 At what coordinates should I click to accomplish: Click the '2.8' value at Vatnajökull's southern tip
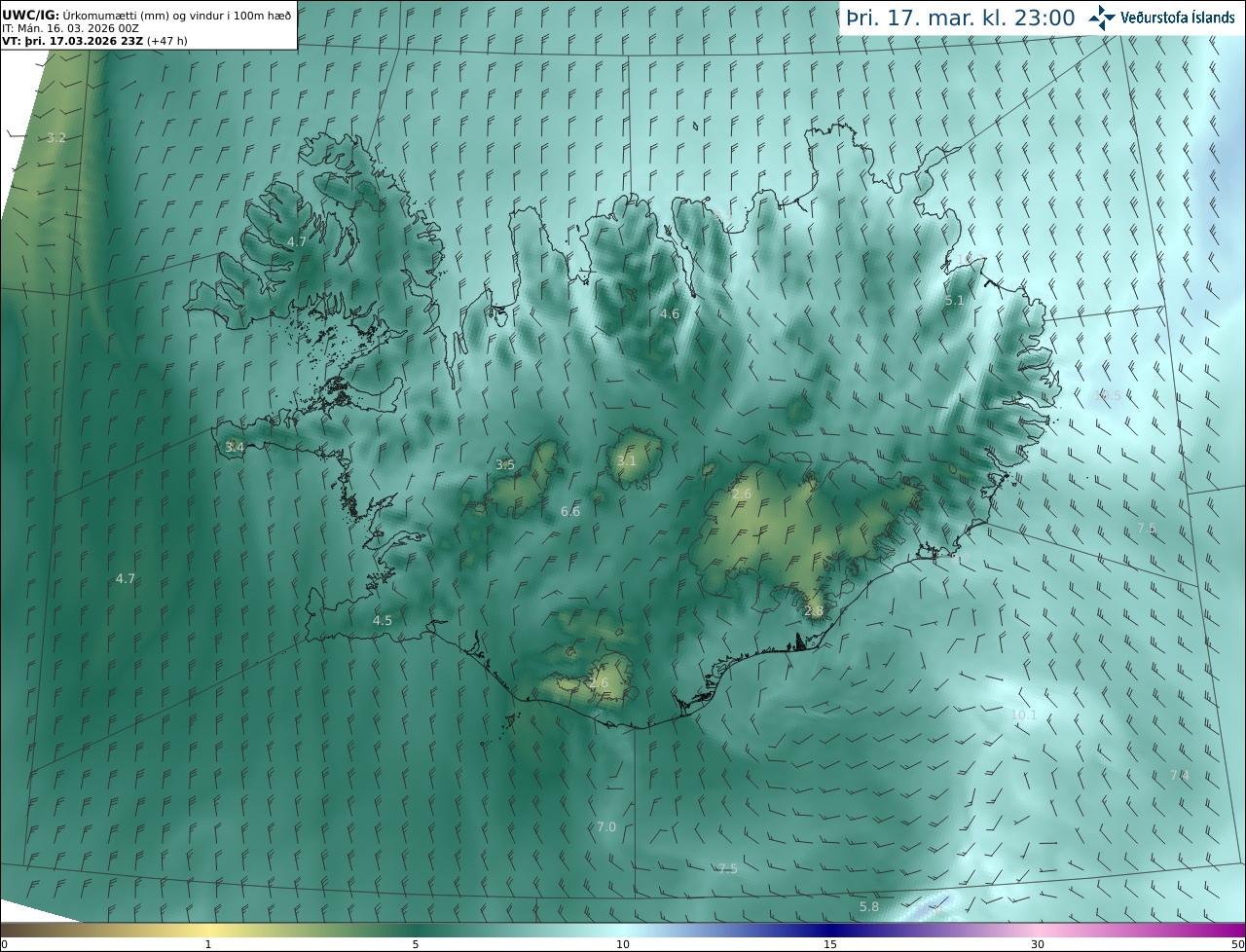(814, 611)
